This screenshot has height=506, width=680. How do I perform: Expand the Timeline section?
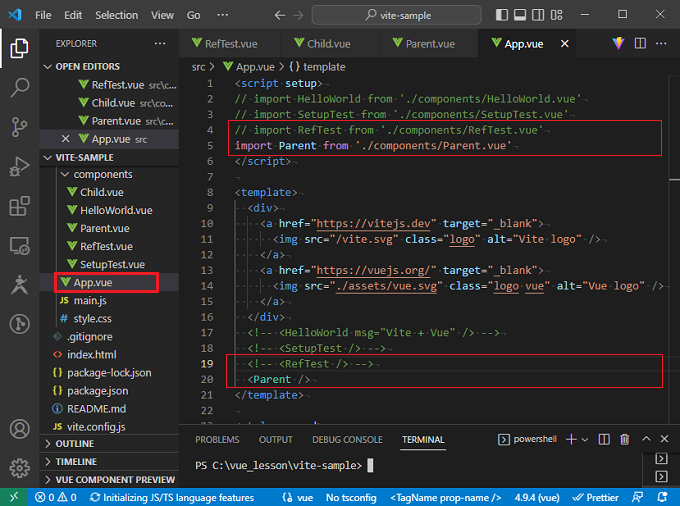109,461
